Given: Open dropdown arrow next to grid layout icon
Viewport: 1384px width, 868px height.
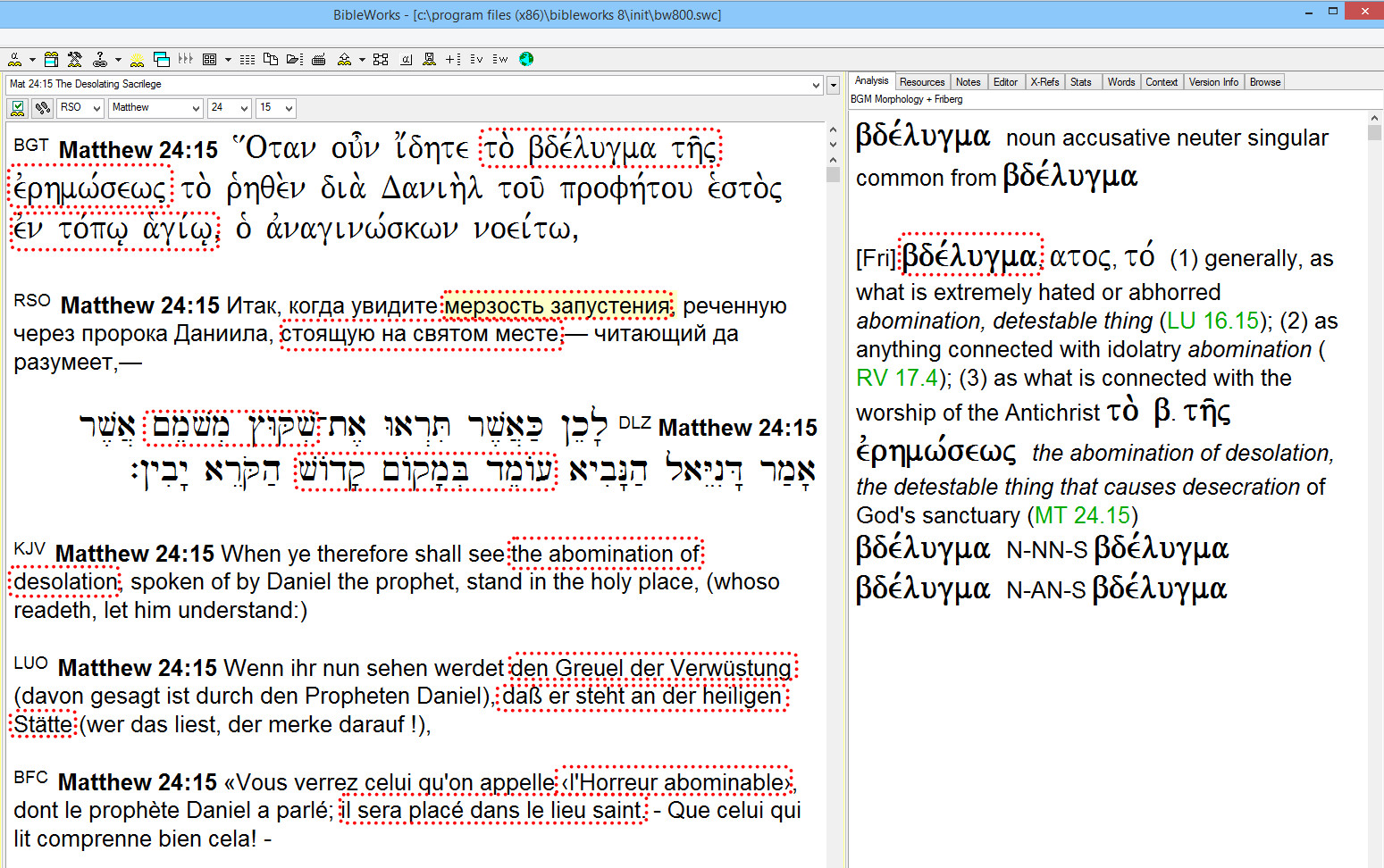Looking at the screenshot, I should (x=228, y=60).
